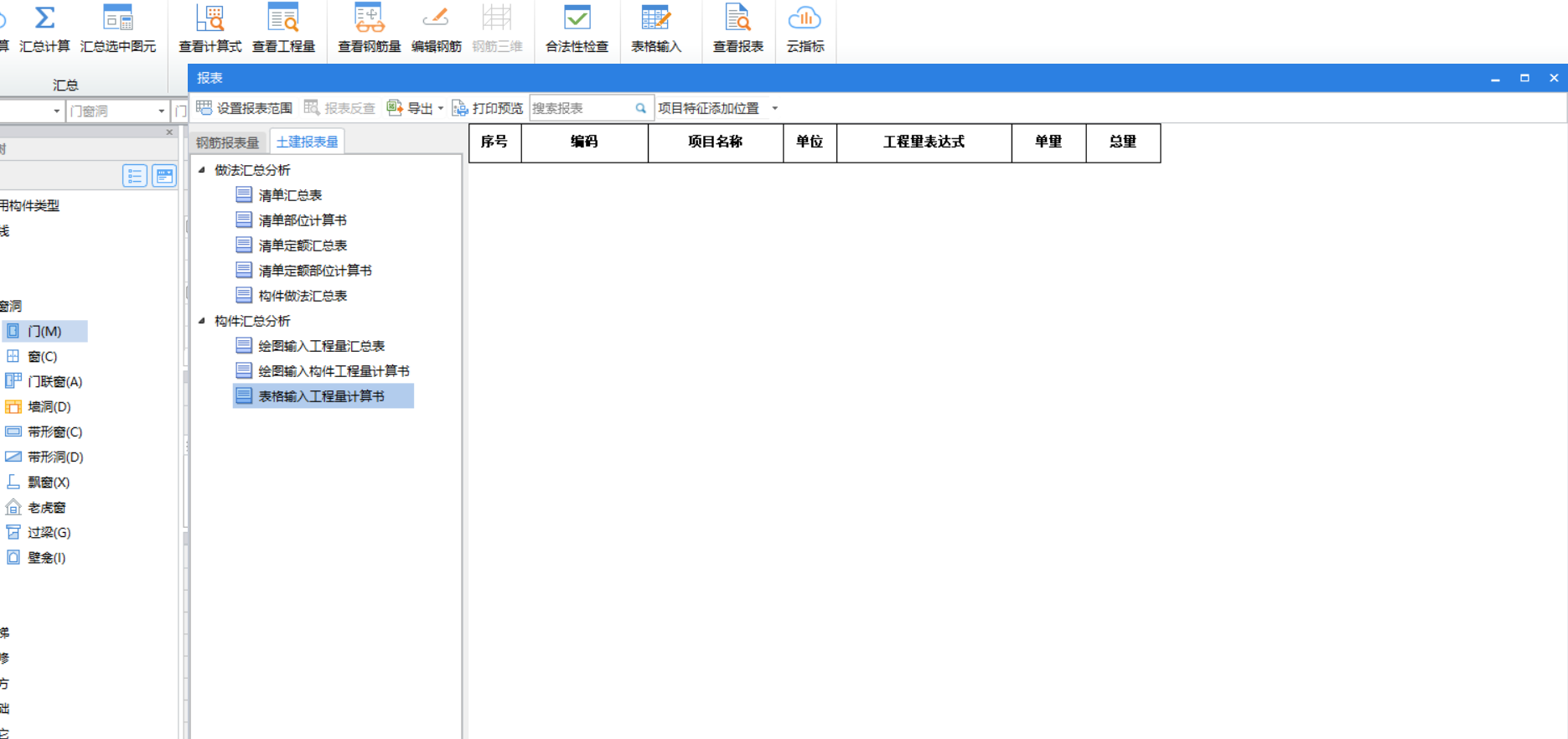This screenshot has width=1568, height=739.
Task: Switch left panel to detail view icon
Action: pos(164,175)
